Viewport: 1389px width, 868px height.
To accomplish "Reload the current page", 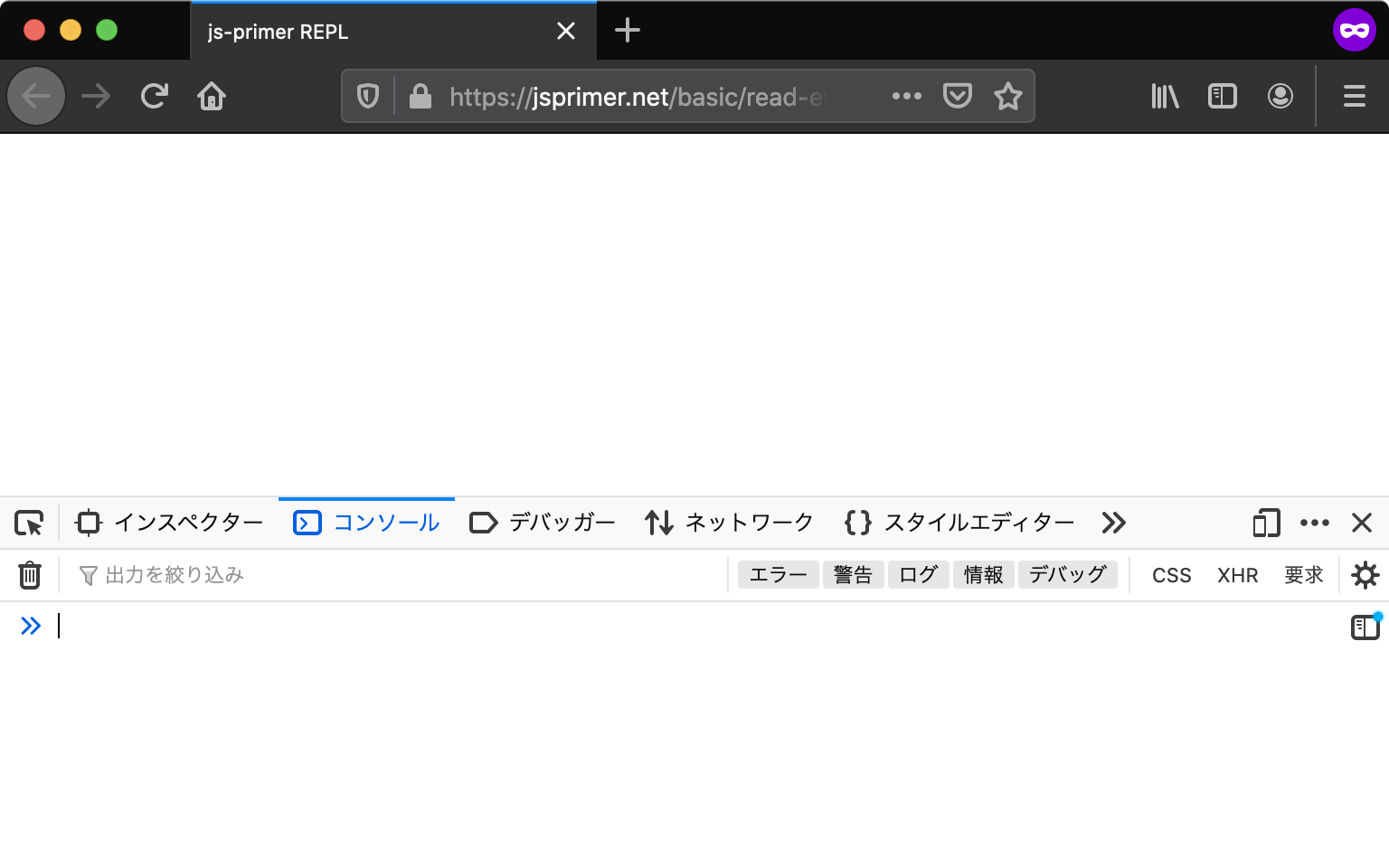I will [x=154, y=96].
